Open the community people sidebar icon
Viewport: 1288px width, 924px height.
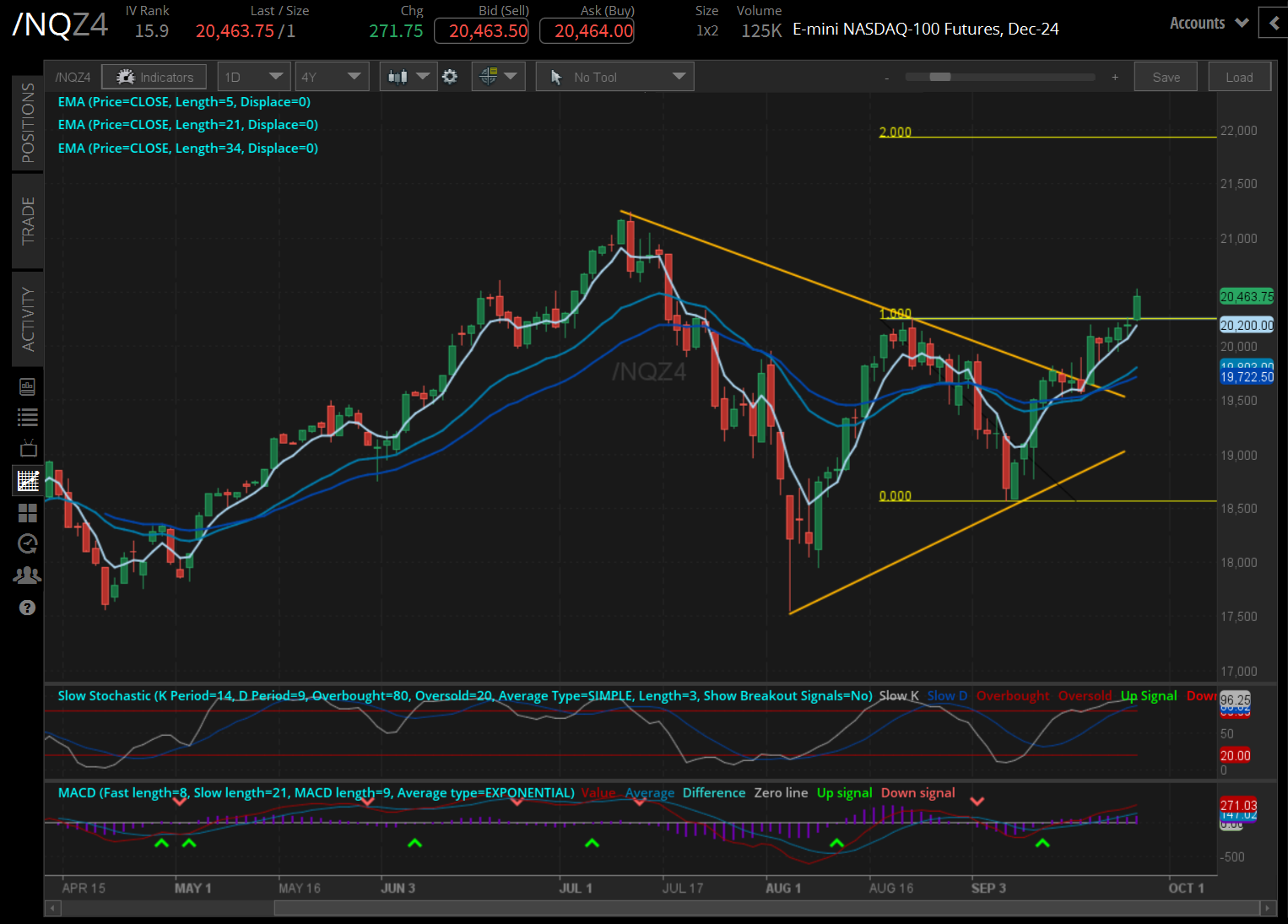point(28,575)
